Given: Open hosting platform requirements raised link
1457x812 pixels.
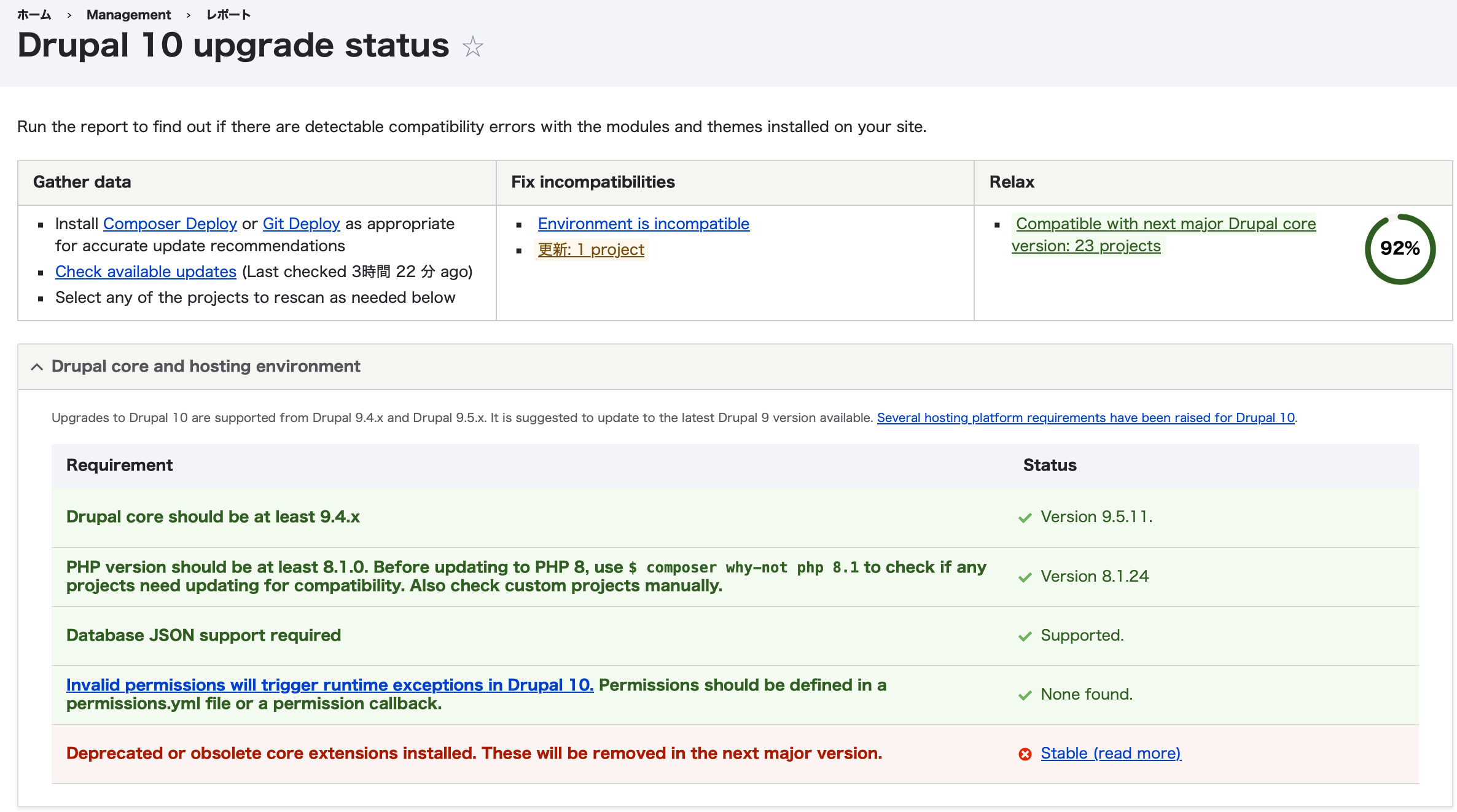Looking at the screenshot, I should (x=1085, y=418).
